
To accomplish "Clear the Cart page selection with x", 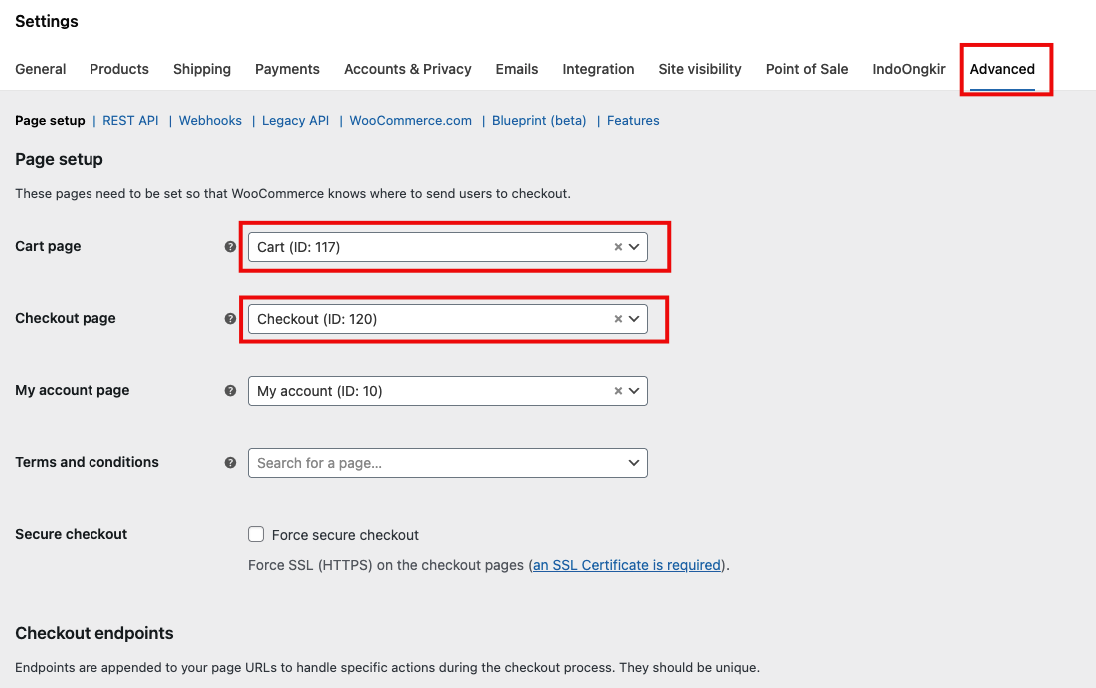I will [x=618, y=247].
